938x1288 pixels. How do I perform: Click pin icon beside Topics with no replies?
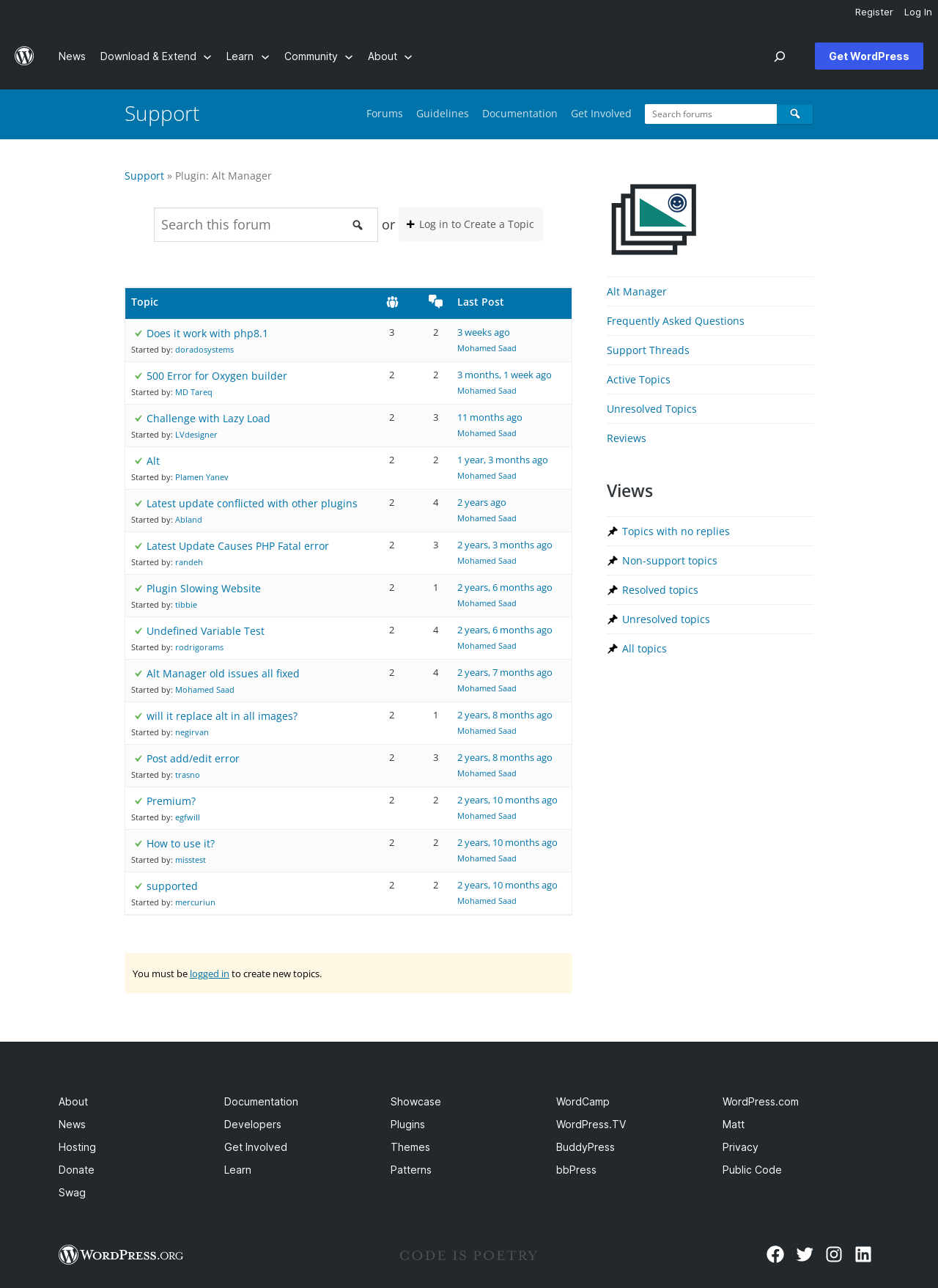click(613, 531)
